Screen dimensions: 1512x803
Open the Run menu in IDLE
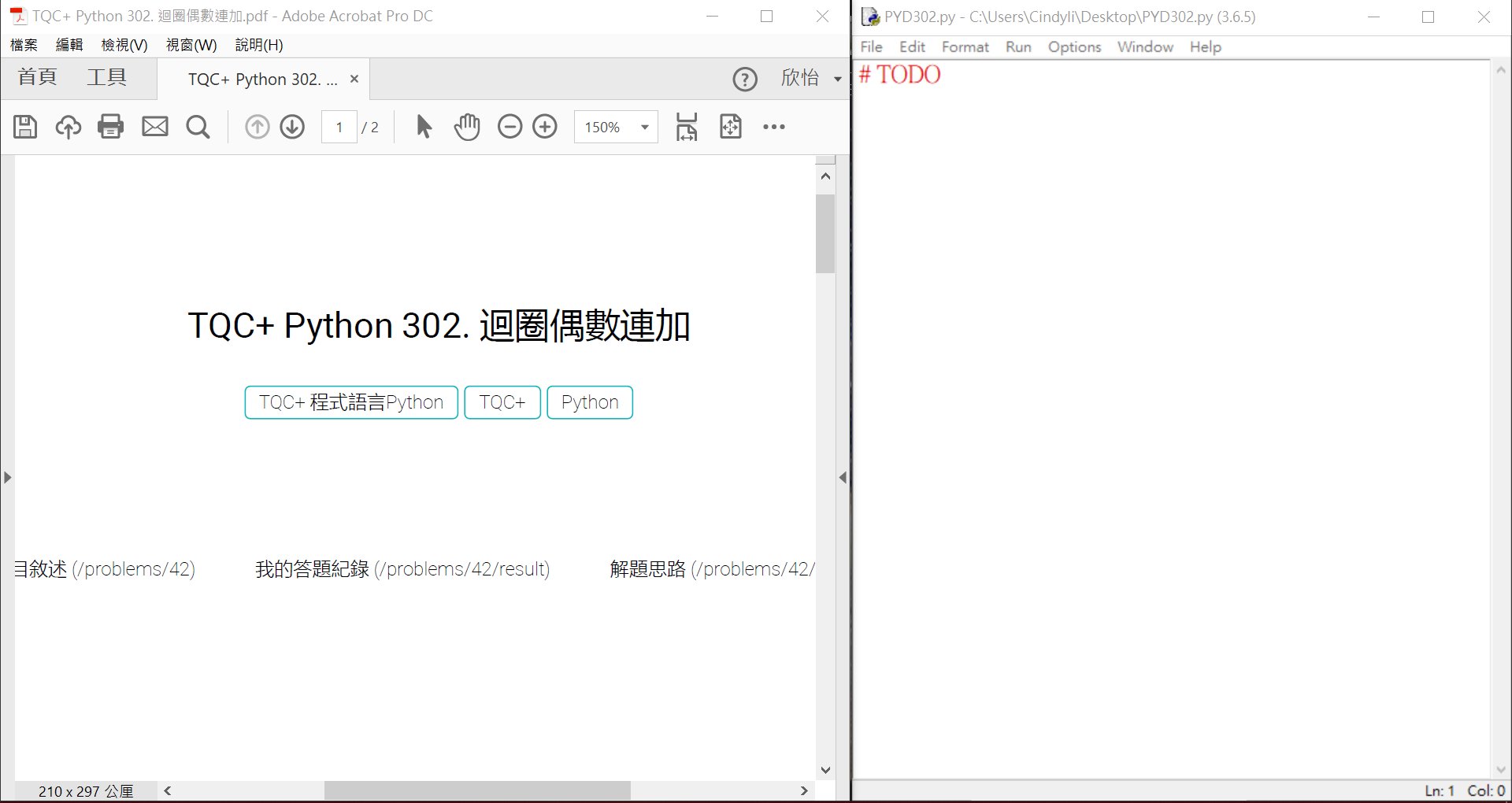[x=1018, y=46]
